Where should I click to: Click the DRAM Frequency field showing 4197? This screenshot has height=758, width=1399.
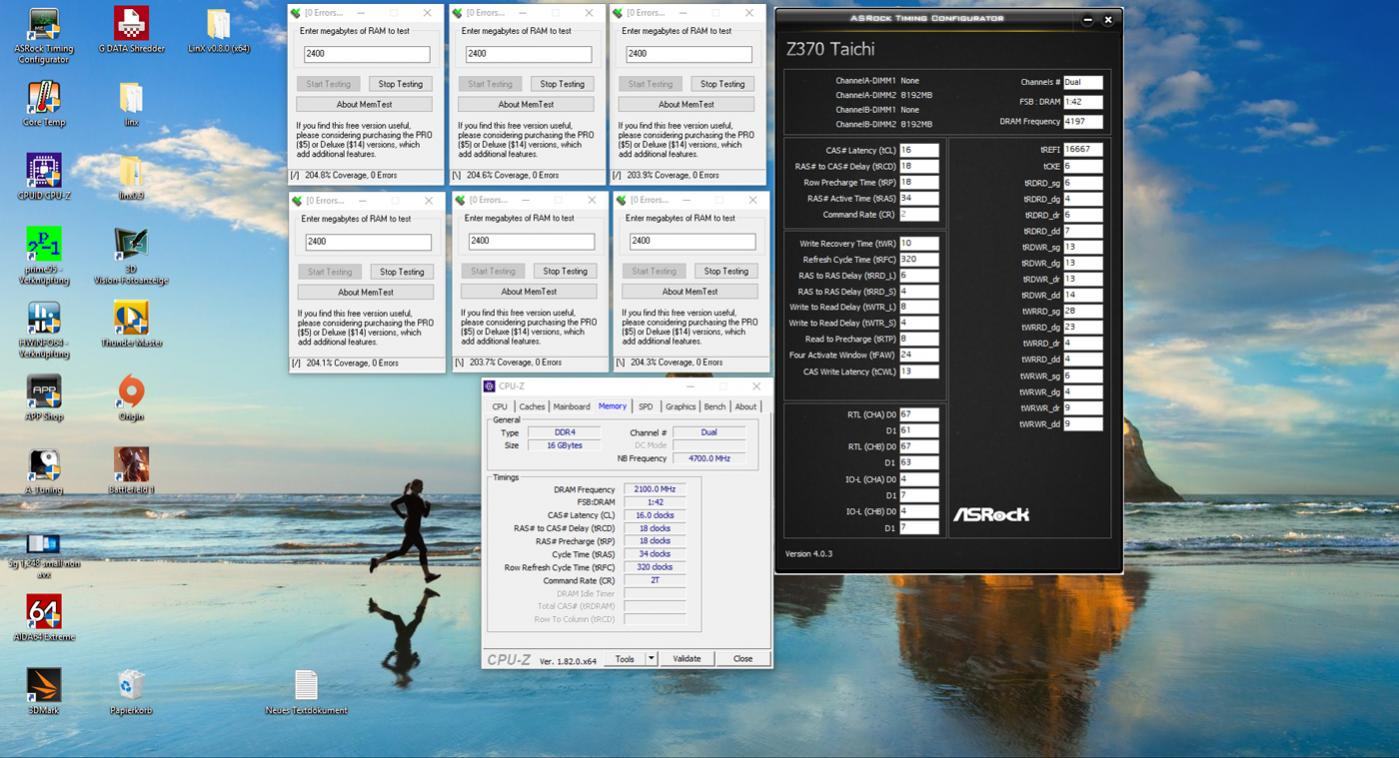pyautogui.click(x=1083, y=121)
